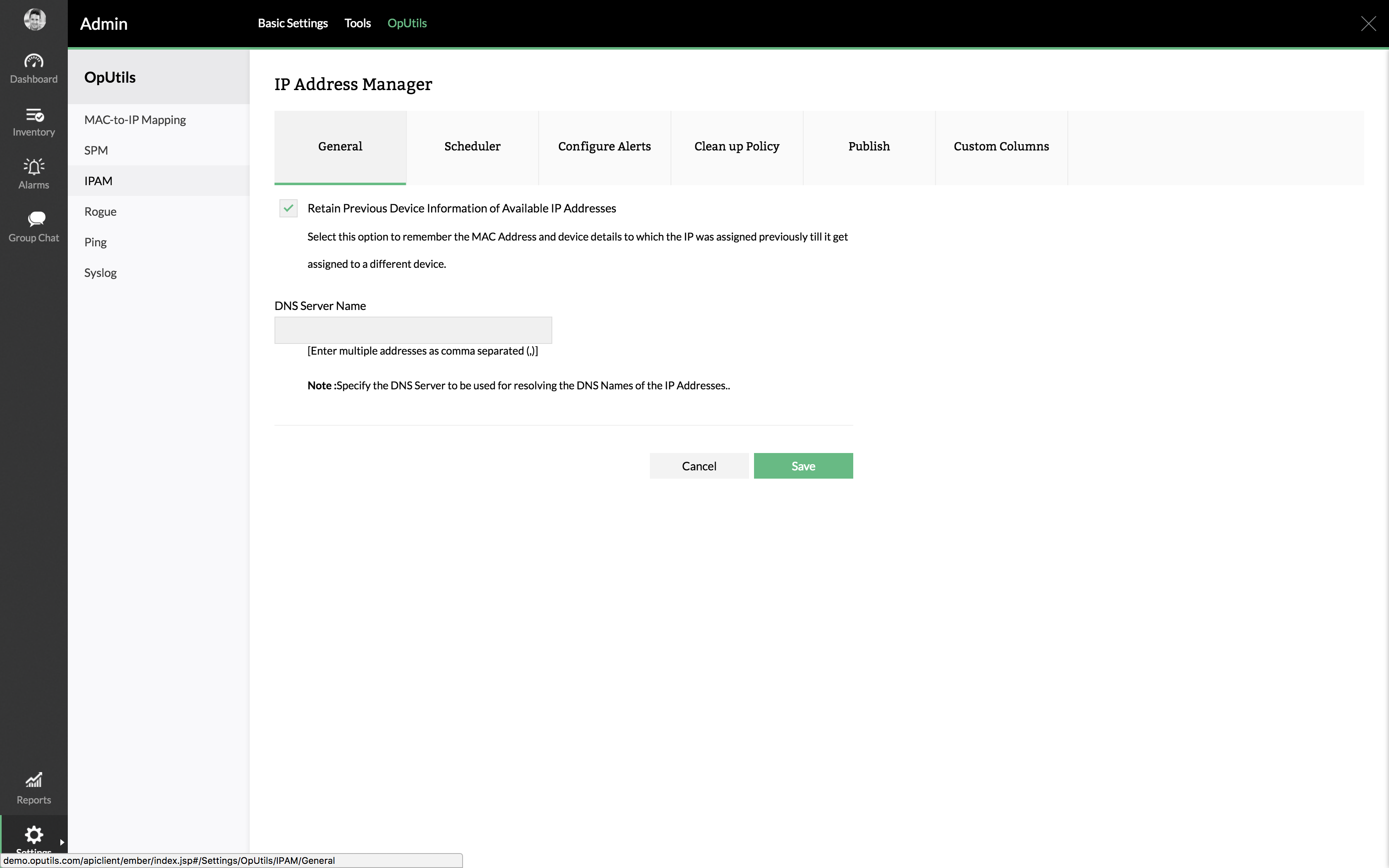Open the Tools menu
This screenshot has height=868, width=1389.
(x=357, y=24)
